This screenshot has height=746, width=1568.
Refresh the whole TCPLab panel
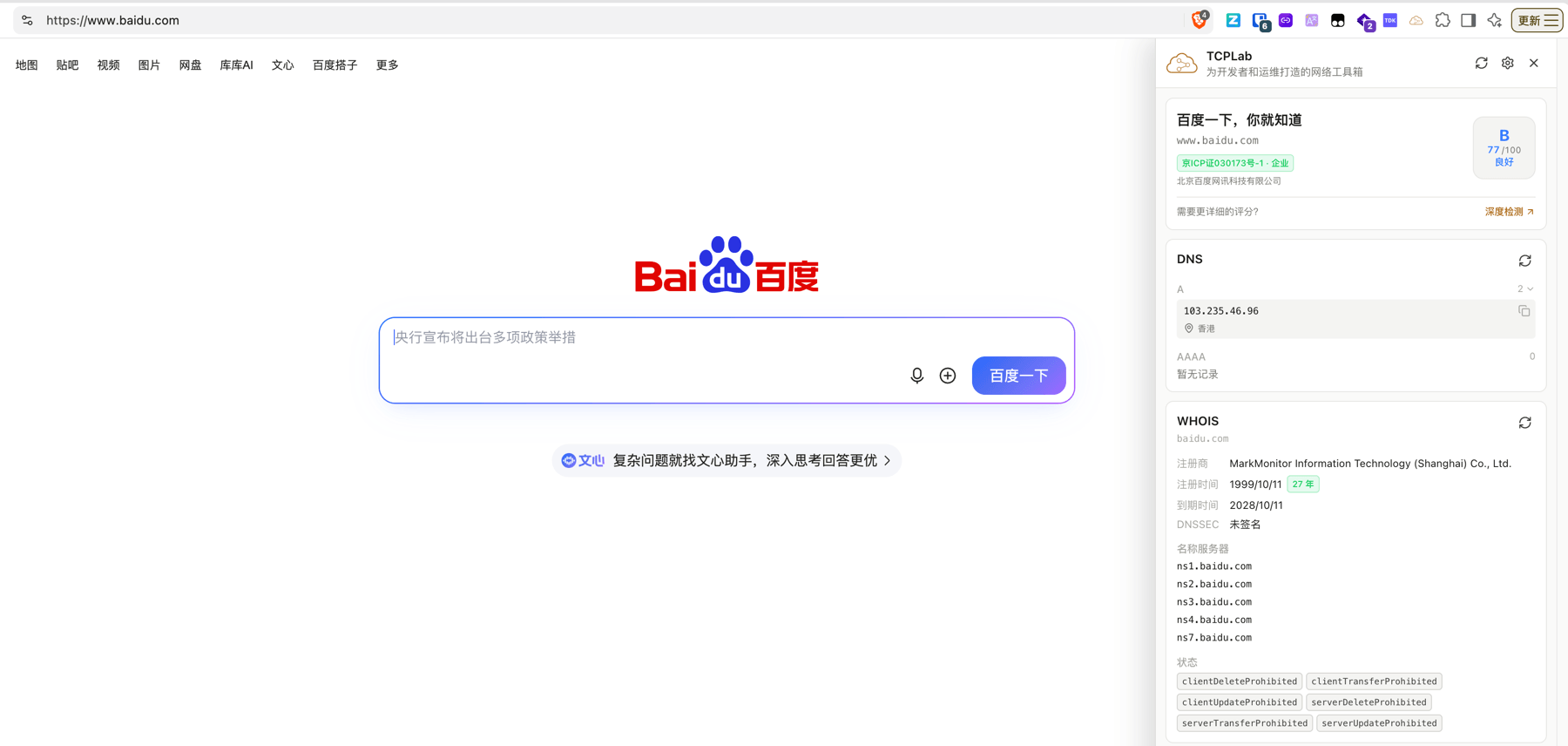[1481, 63]
